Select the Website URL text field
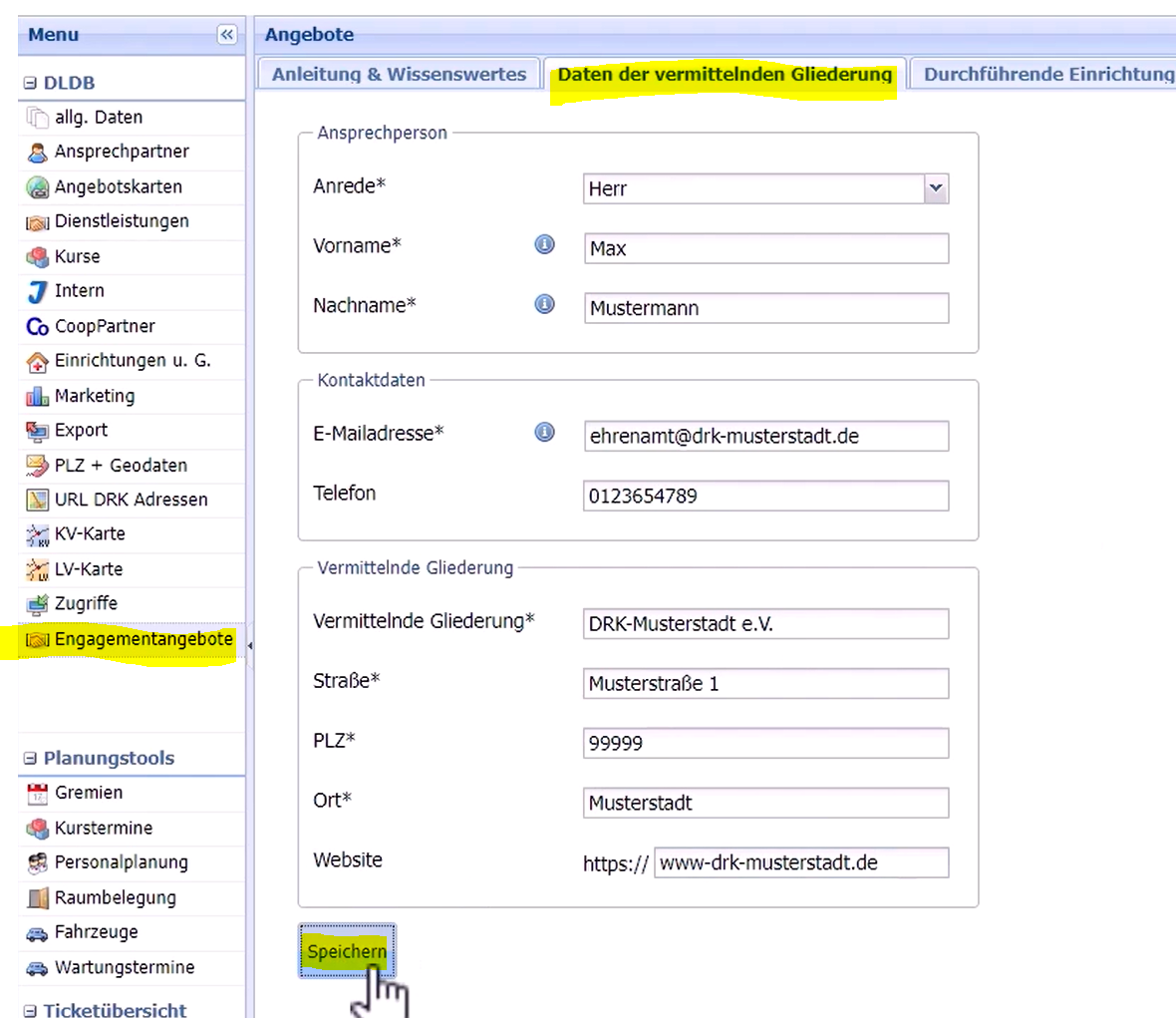 (801, 862)
